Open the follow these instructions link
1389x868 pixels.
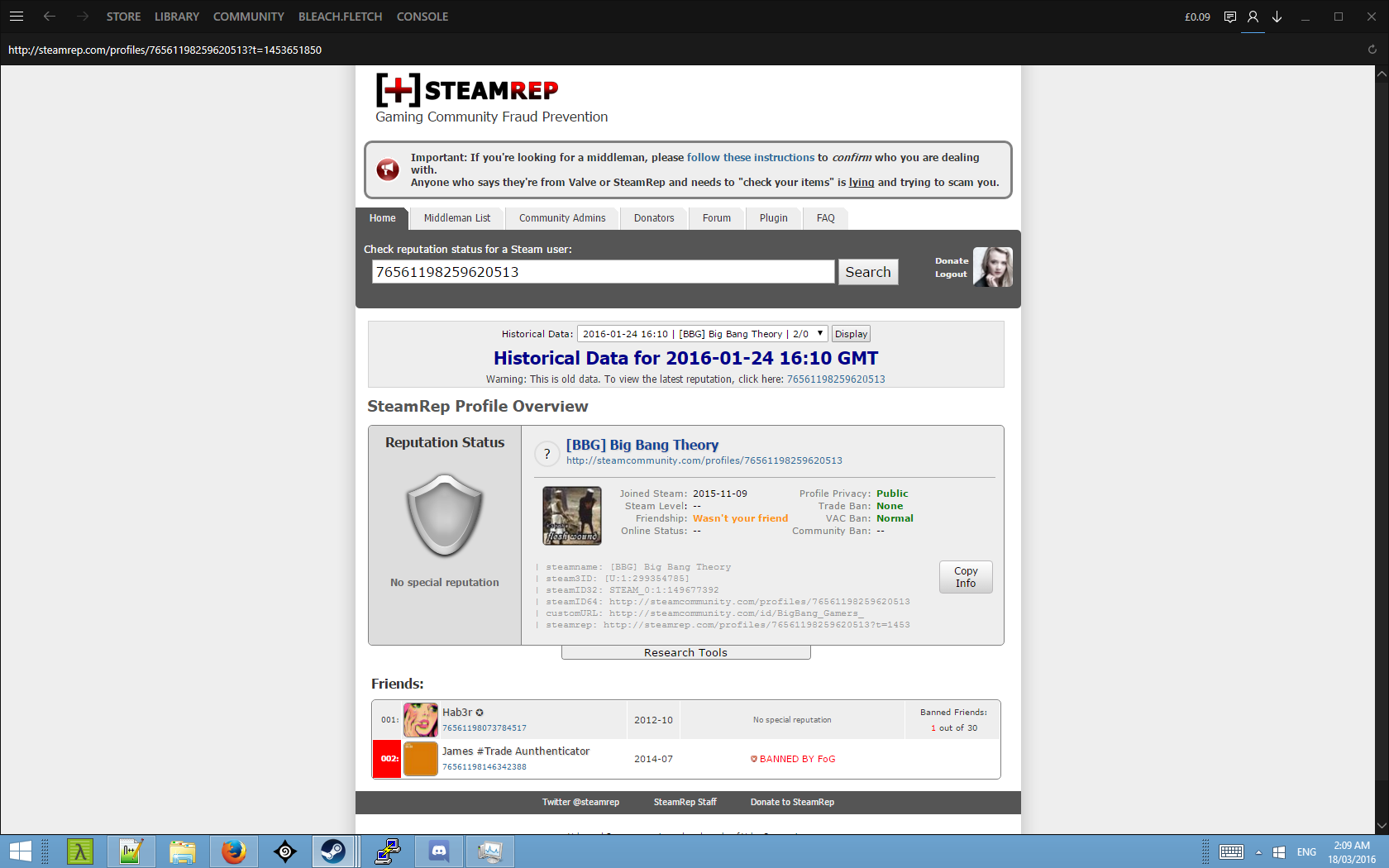coord(750,157)
